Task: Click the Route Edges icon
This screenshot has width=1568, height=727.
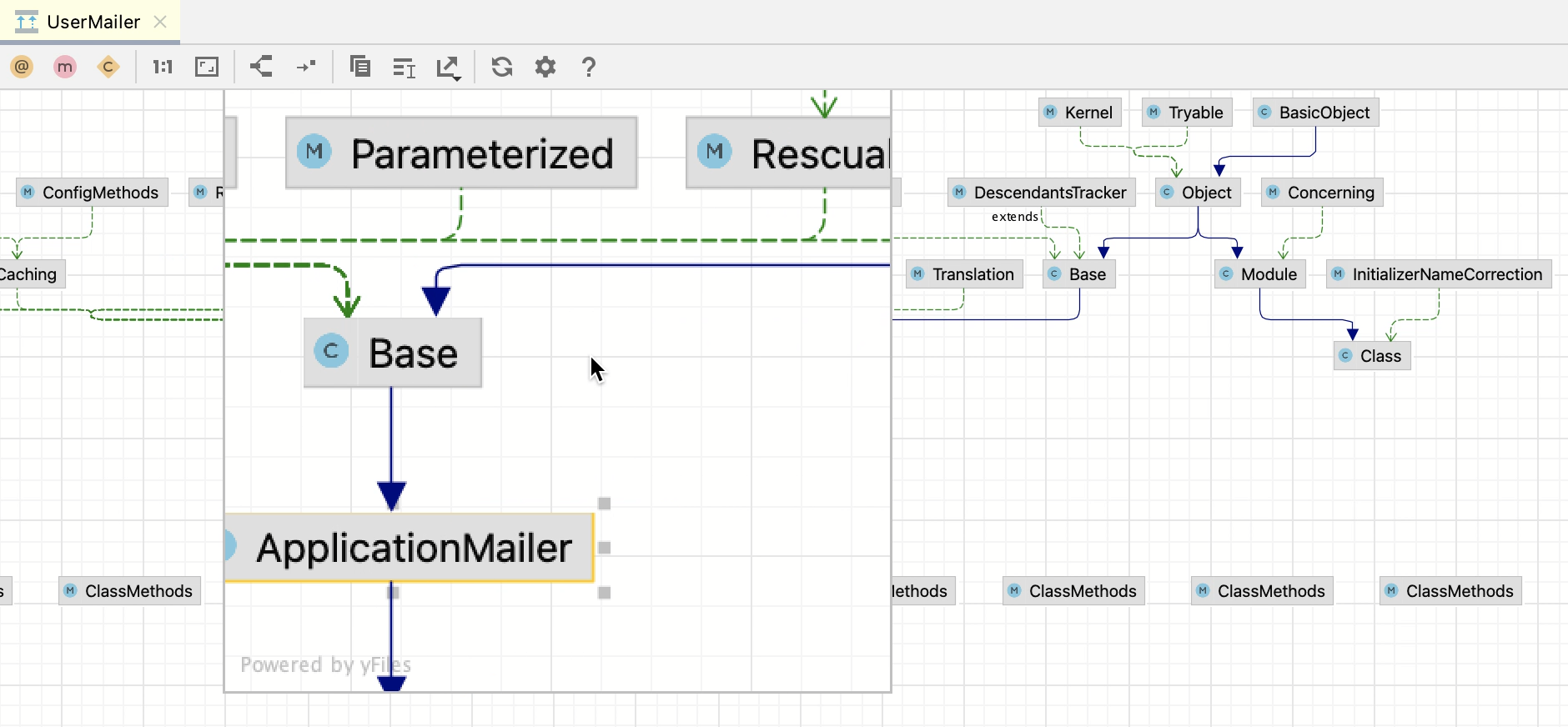Action: click(x=306, y=67)
